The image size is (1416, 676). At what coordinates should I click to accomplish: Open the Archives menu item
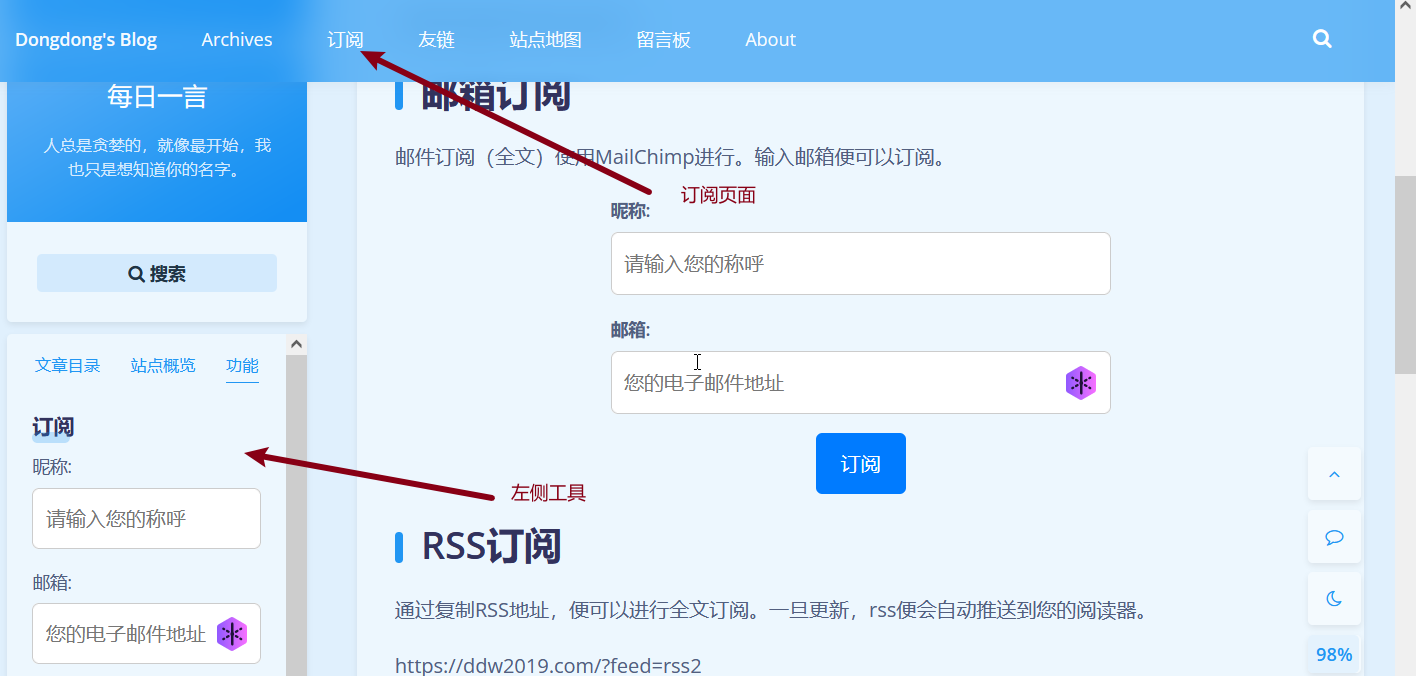click(x=237, y=40)
